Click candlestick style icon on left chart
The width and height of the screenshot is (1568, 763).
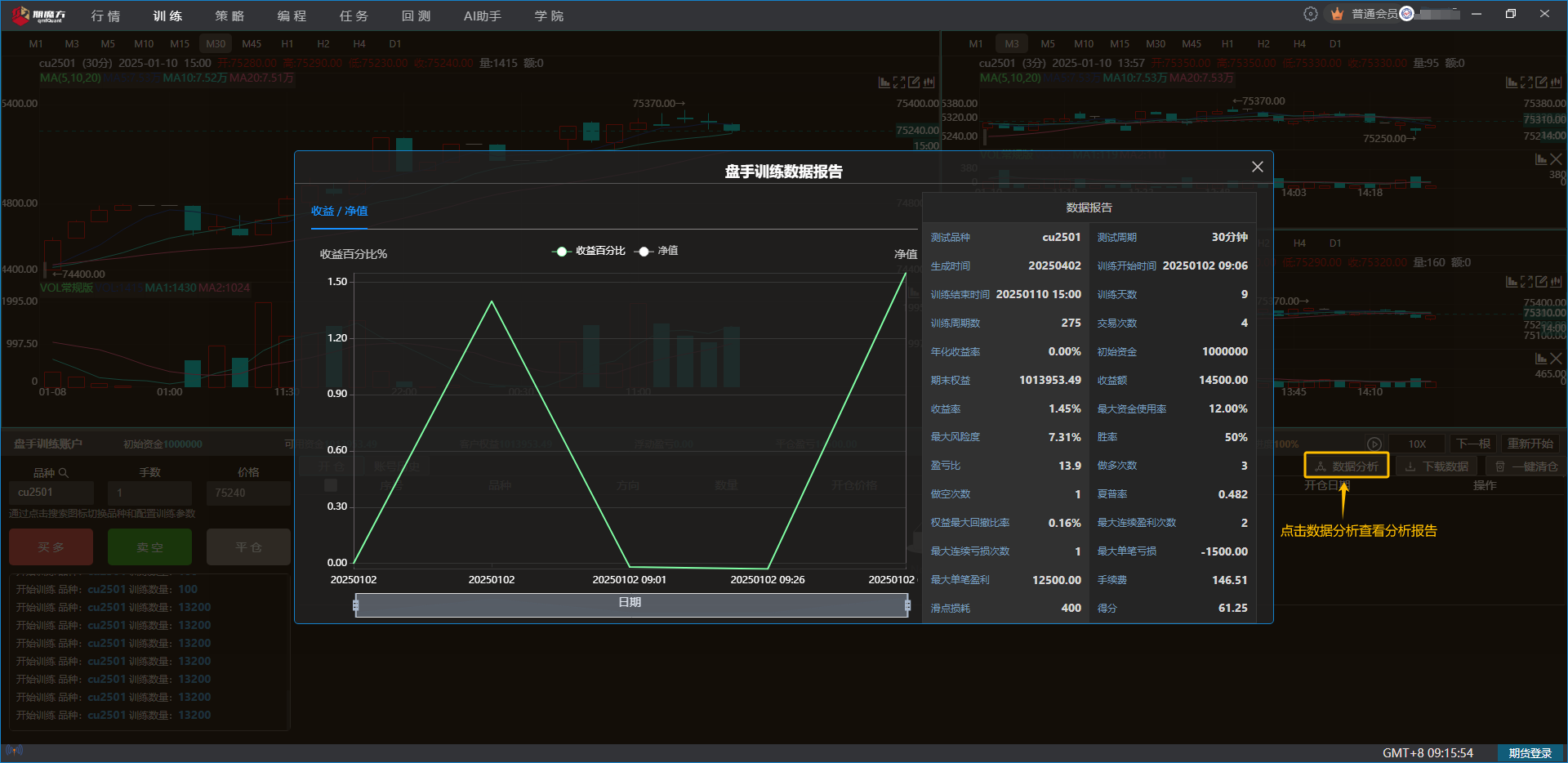pos(929,83)
